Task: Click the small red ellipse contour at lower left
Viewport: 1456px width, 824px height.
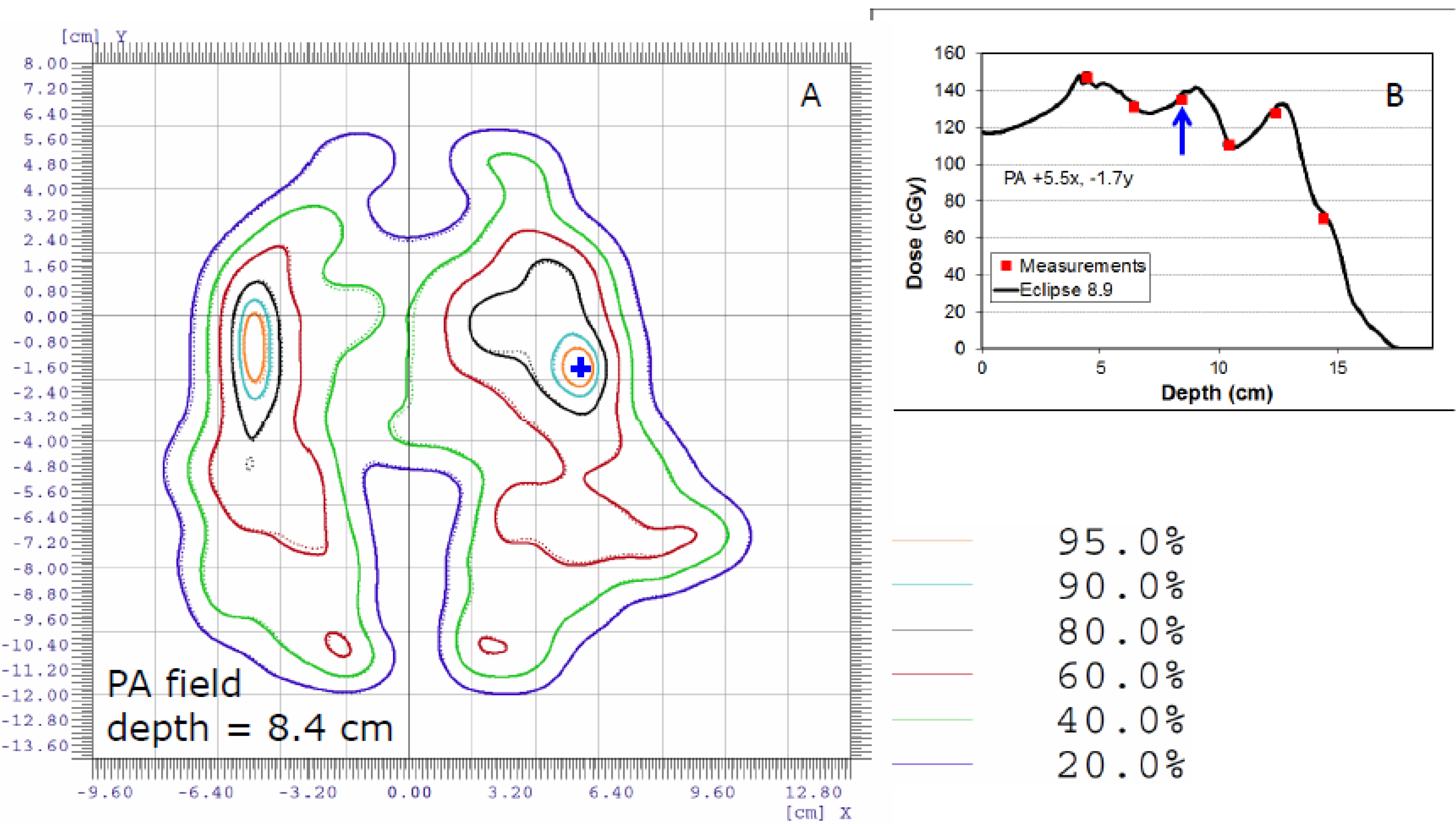Action: [x=338, y=644]
